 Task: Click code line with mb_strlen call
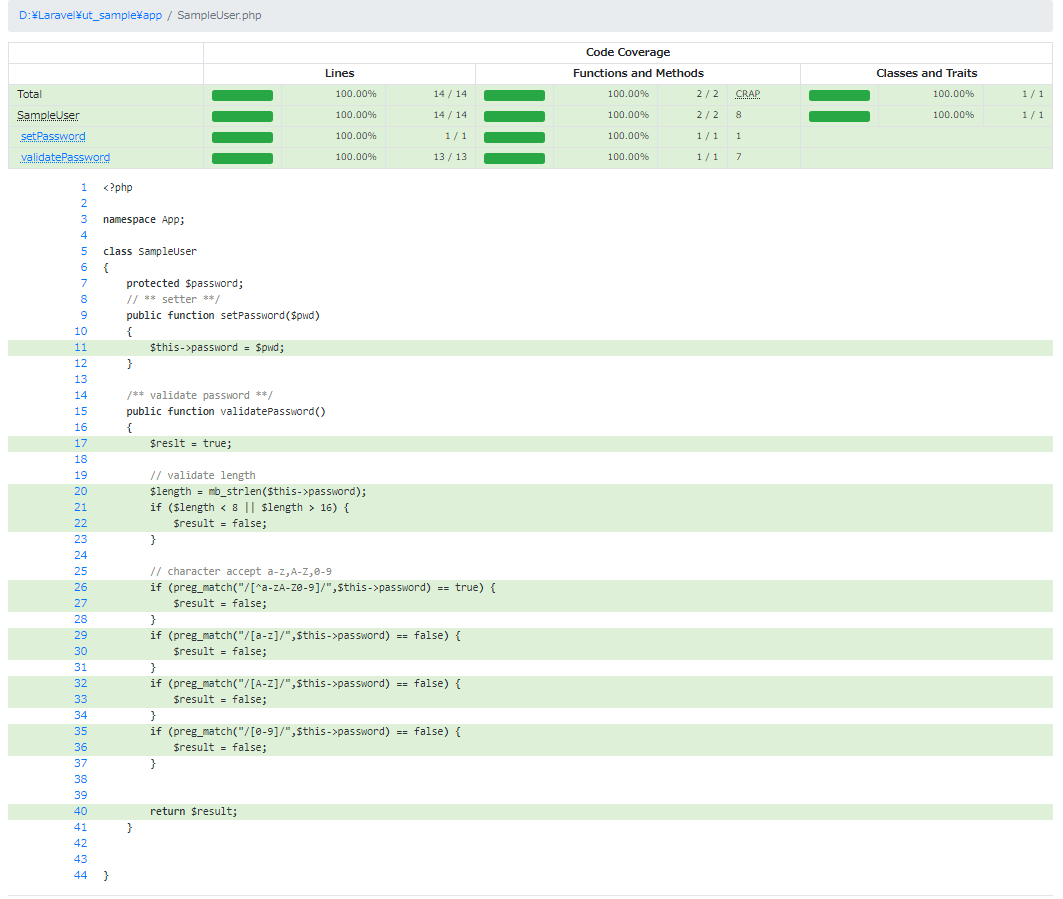pyautogui.click(x=258, y=492)
